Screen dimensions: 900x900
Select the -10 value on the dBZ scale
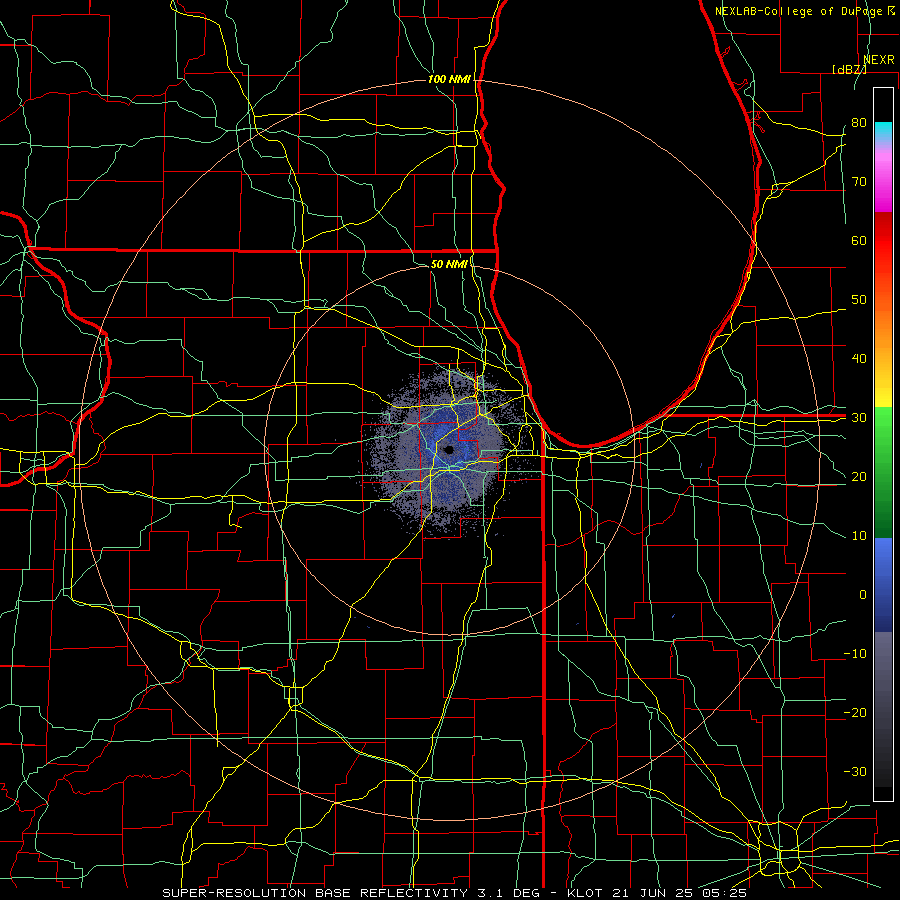[855, 654]
